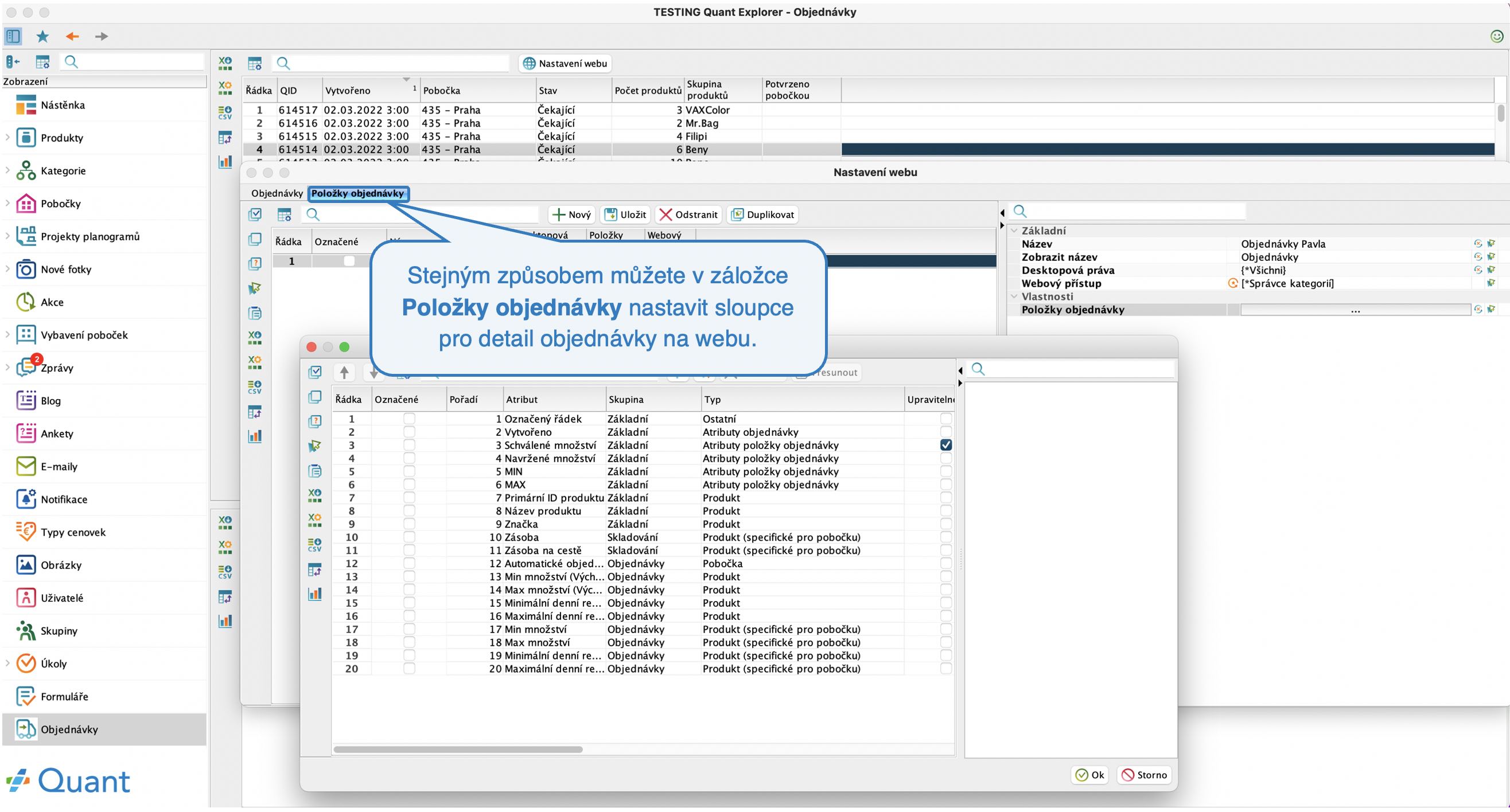Collapse the Vlastnosti property group
The height and width of the screenshot is (812, 1510).
pos(1014,296)
